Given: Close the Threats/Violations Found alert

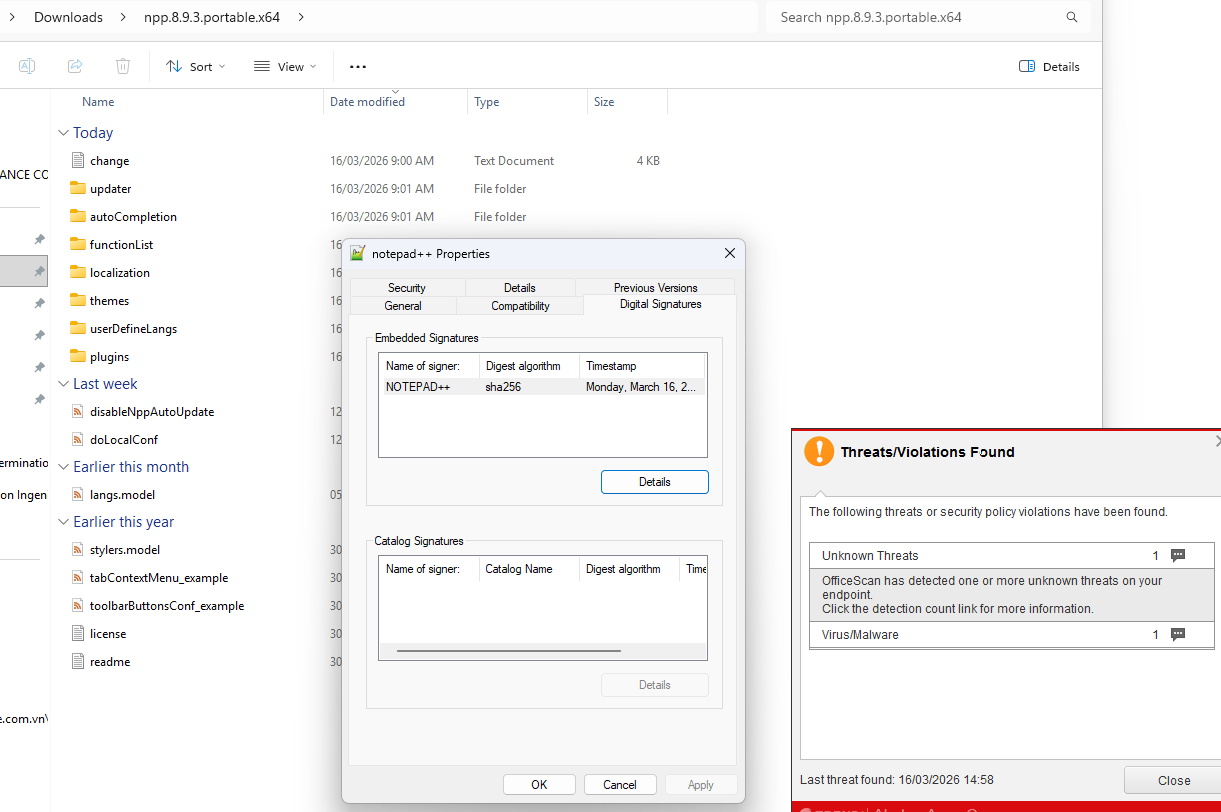Looking at the screenshot, I should [1173, 780].
